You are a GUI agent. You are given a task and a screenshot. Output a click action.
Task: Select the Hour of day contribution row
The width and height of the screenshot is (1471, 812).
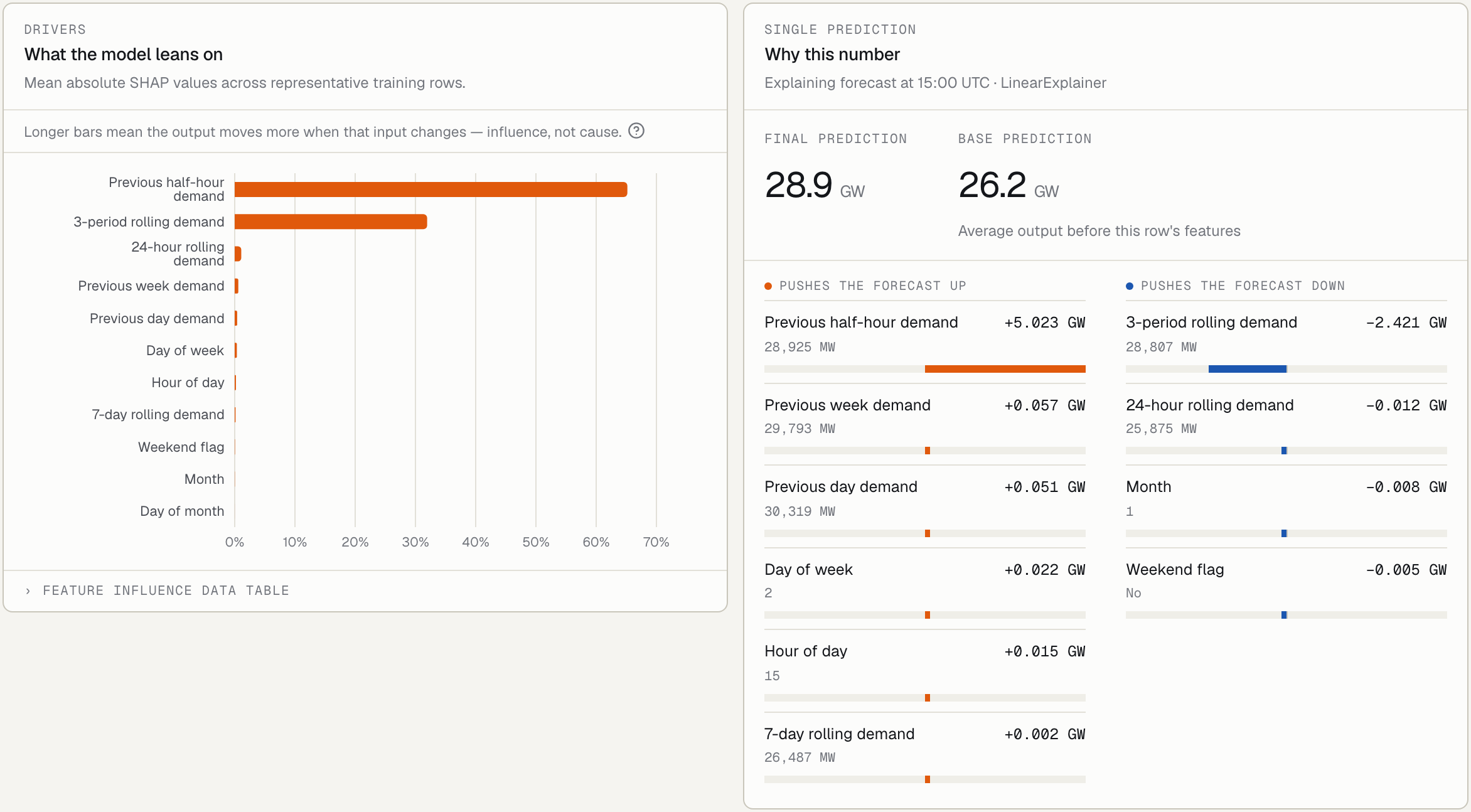[925, 671]
